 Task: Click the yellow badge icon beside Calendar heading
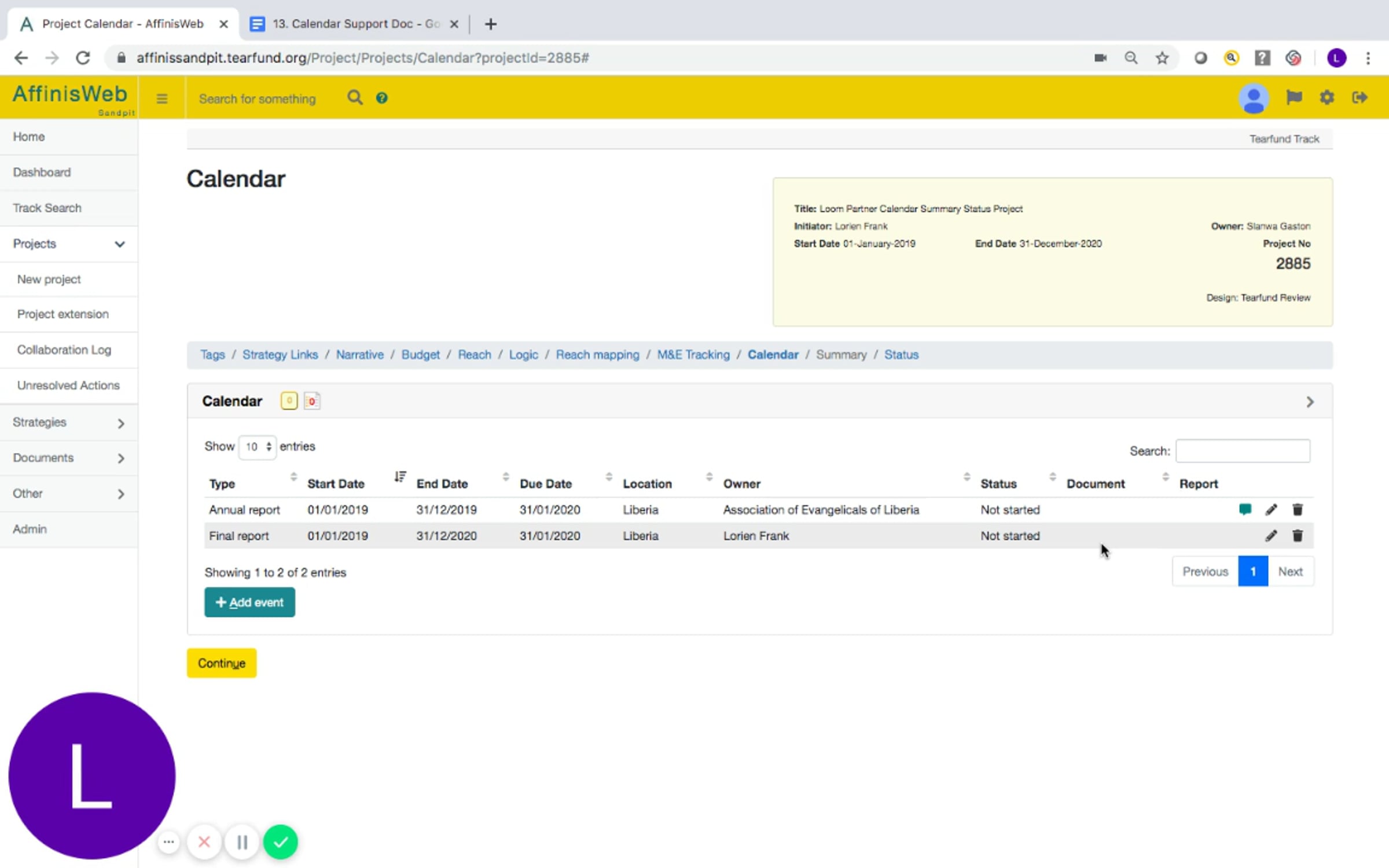[x=289, y=400]
